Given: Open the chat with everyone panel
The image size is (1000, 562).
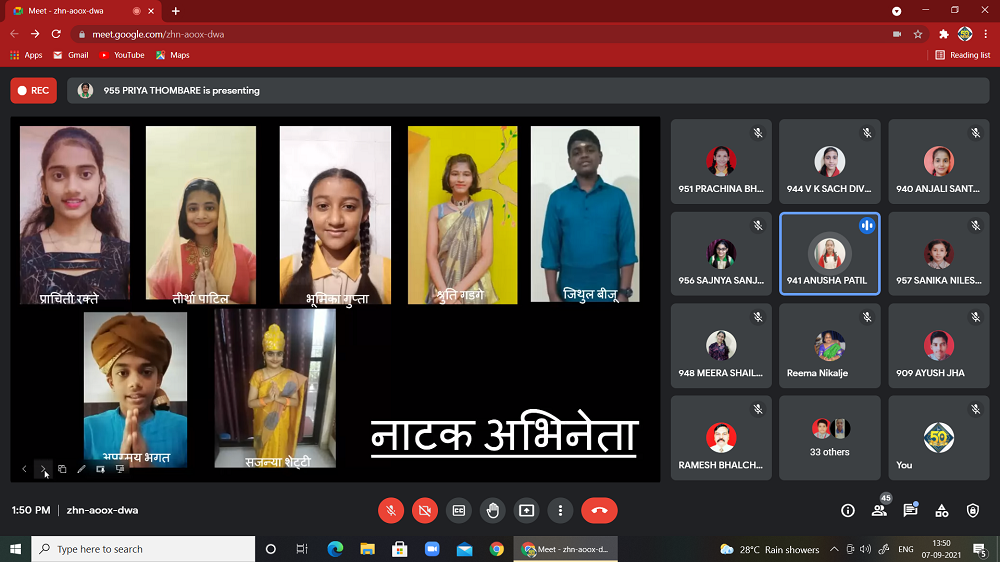Looking at the screenshot, I should [910, 510].
